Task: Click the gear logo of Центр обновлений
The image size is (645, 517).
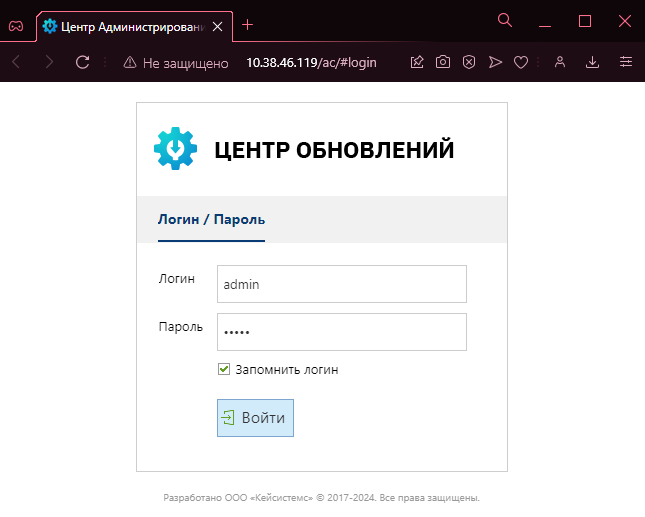Action: [175, 148]
